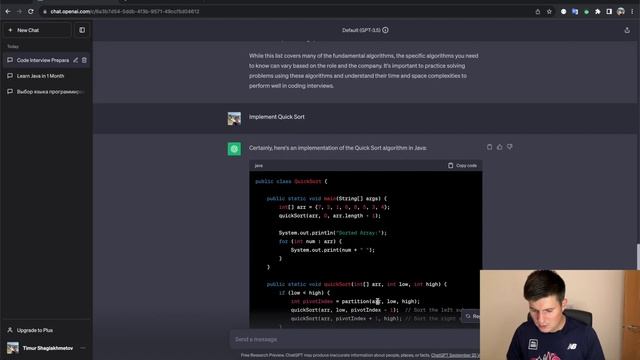
Task: Open the Timur Shagiakhmetov account menu
Action: click(46, 348)
